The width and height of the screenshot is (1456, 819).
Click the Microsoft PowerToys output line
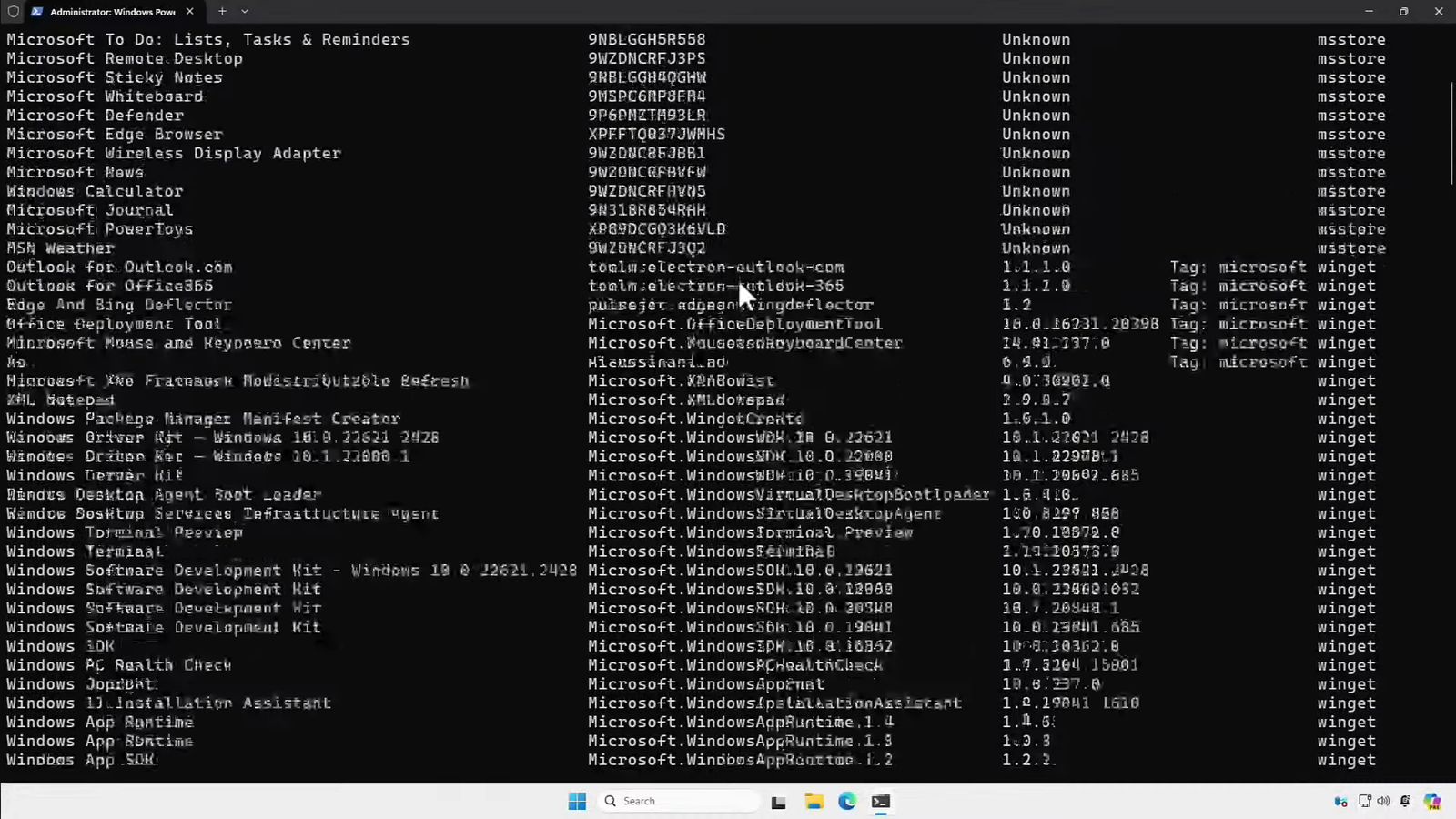(x=98, y=228)
